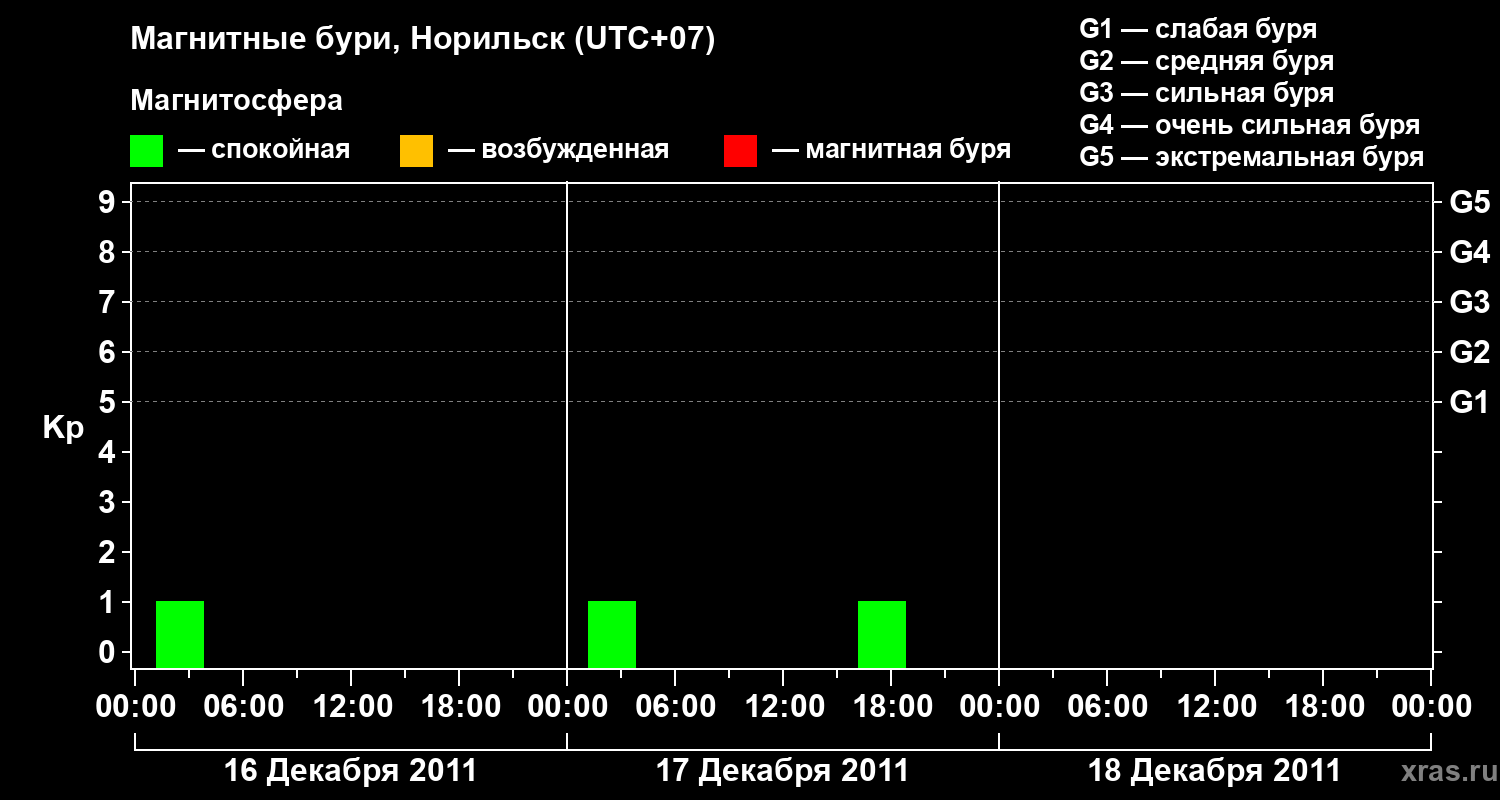1500x800 pixels.
Task: Click the title 'Магнитные бури, Норильск (UTC+07)'
Action: (423, 40)
